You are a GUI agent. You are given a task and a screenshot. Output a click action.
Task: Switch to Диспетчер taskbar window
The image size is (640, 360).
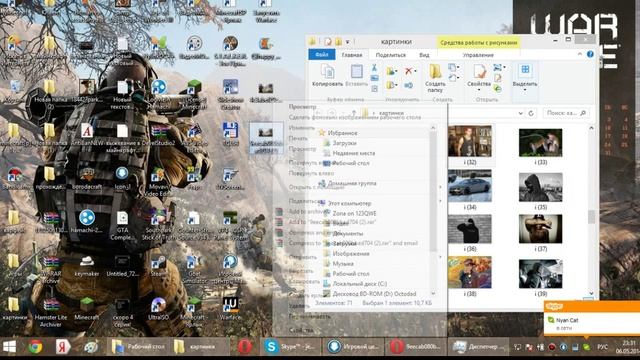pos(478,347)
